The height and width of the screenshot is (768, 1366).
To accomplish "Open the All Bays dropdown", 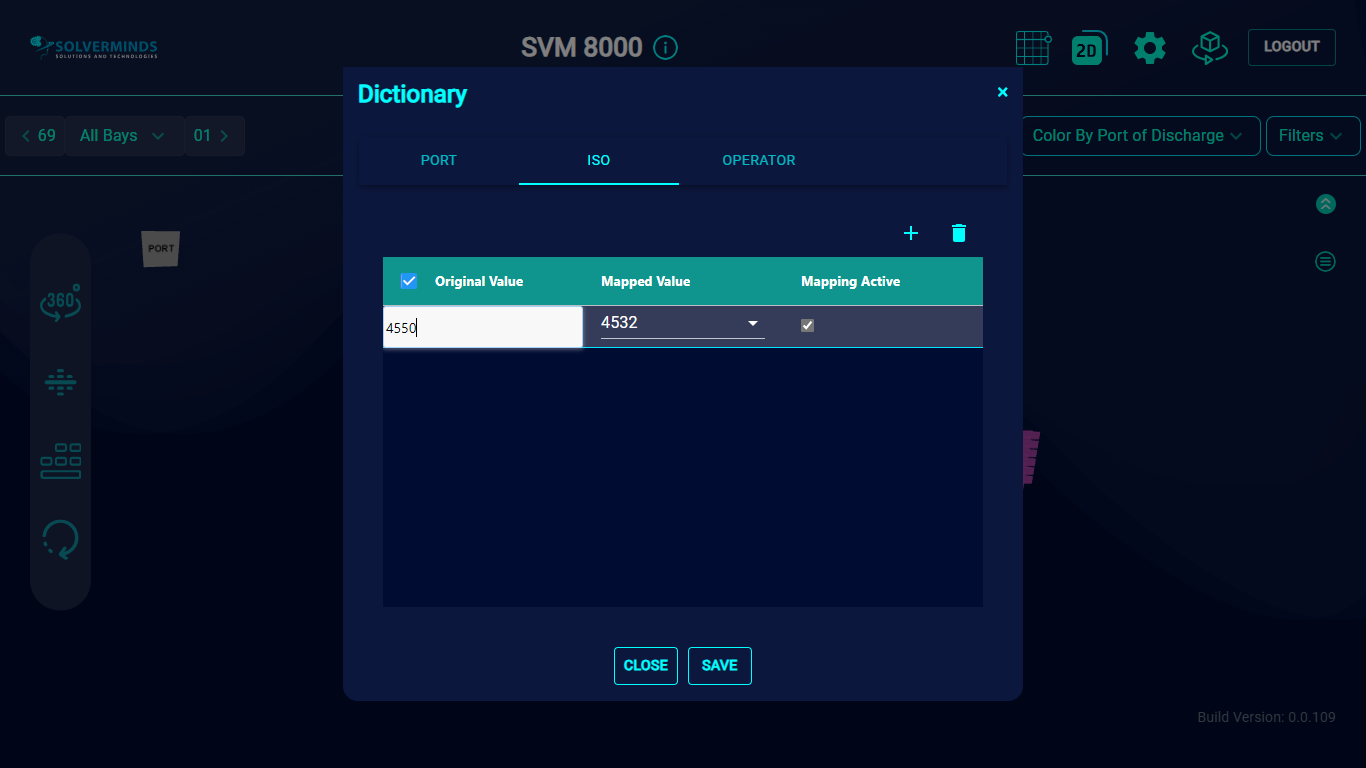I will (124, 136).
